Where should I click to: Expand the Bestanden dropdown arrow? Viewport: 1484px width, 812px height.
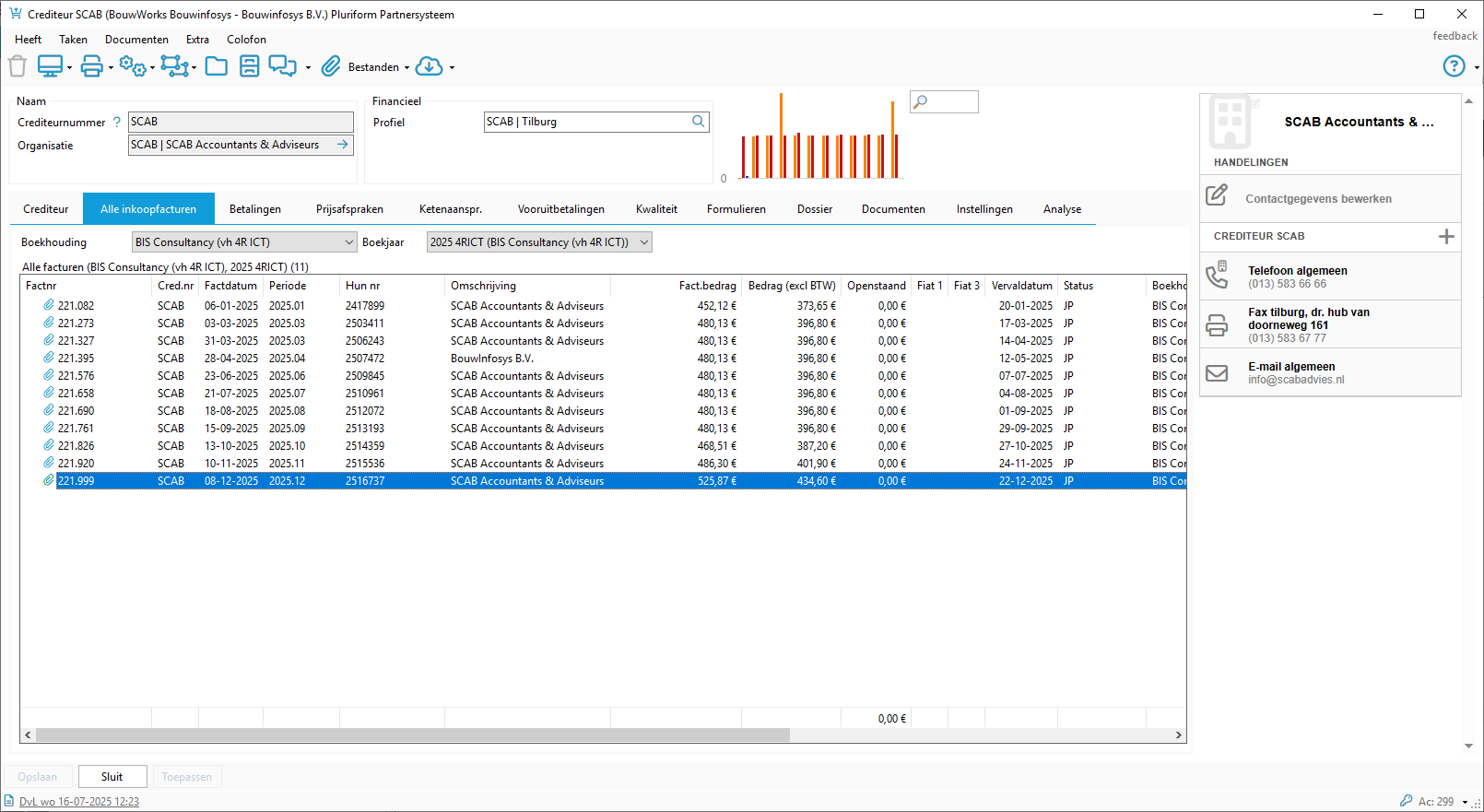click(x=406, y=67)
